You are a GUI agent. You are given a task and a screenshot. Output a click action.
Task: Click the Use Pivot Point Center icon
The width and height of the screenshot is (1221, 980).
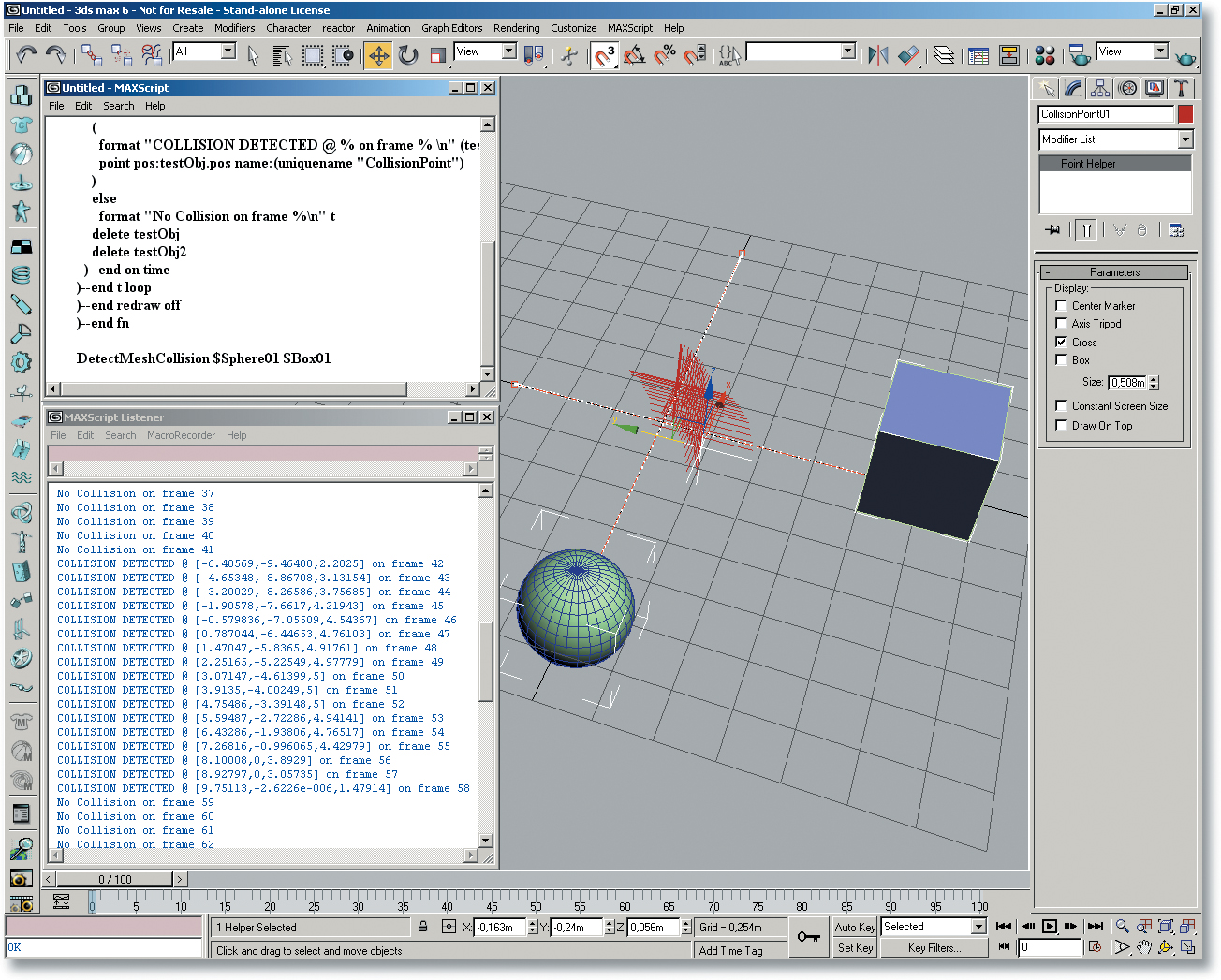pos(533,55)
